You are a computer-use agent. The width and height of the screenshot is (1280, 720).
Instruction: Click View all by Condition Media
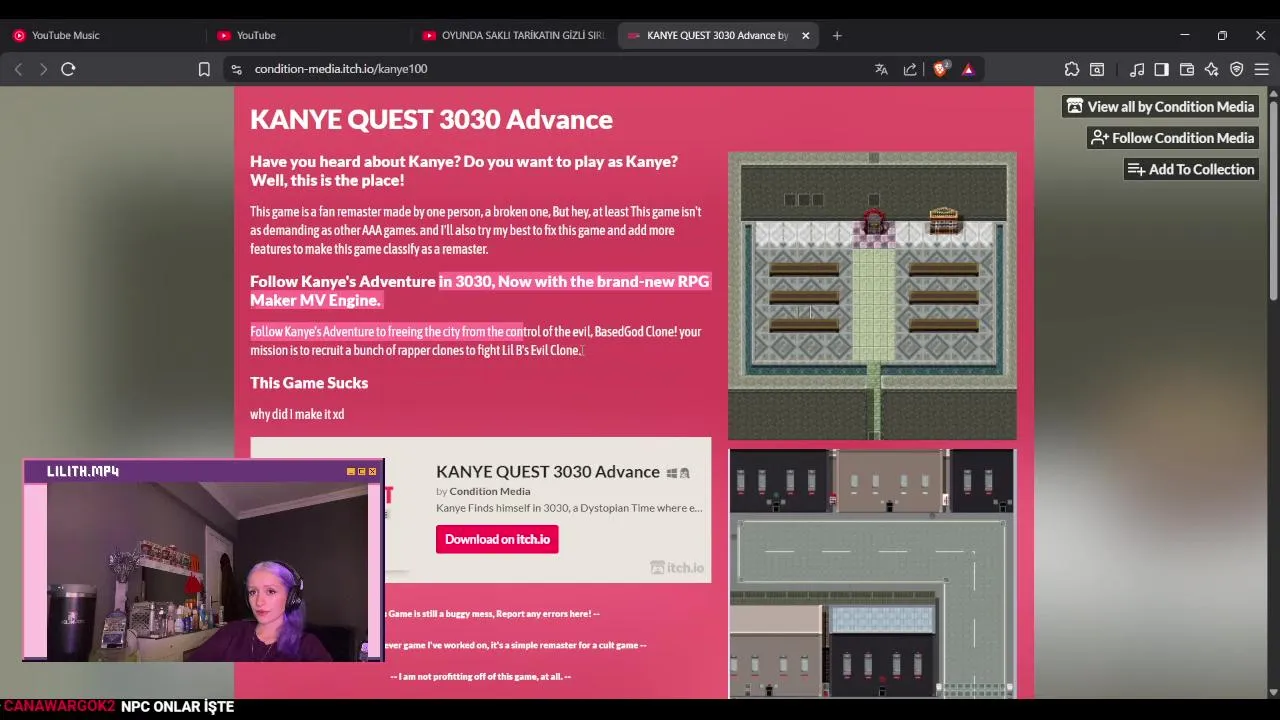click(x=1160, y=107)
